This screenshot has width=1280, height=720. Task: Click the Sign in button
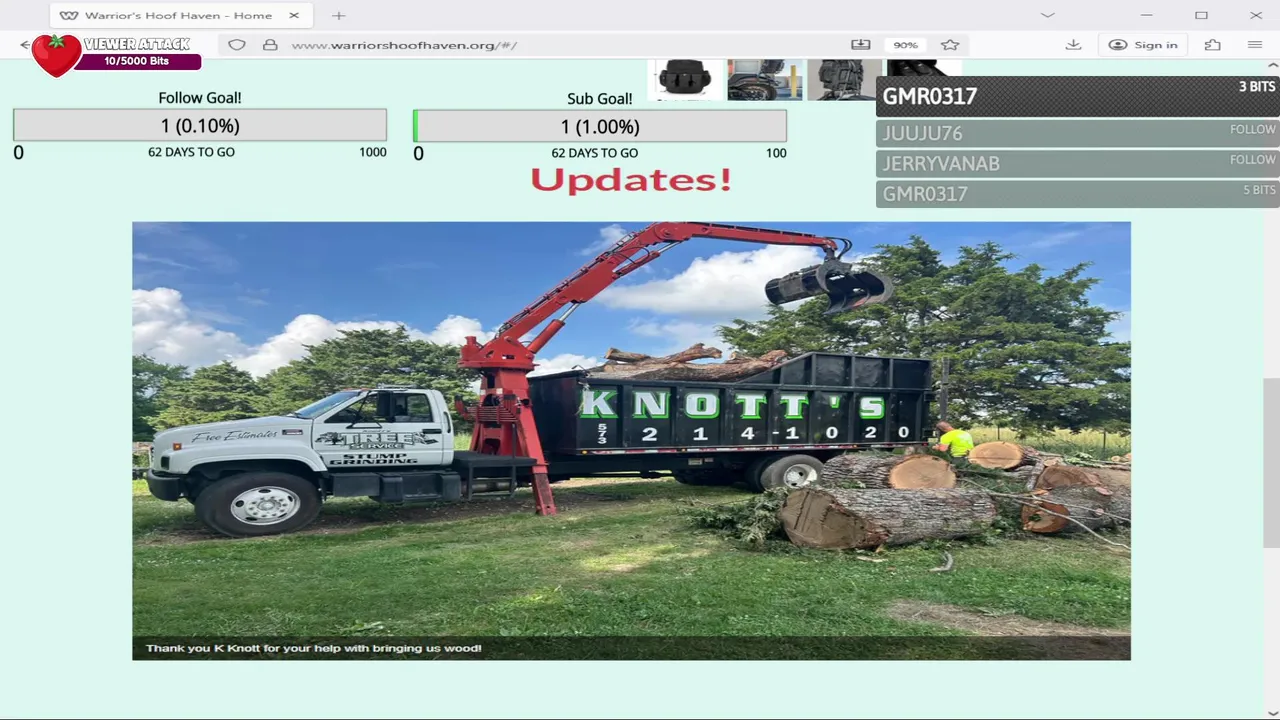1143,45
